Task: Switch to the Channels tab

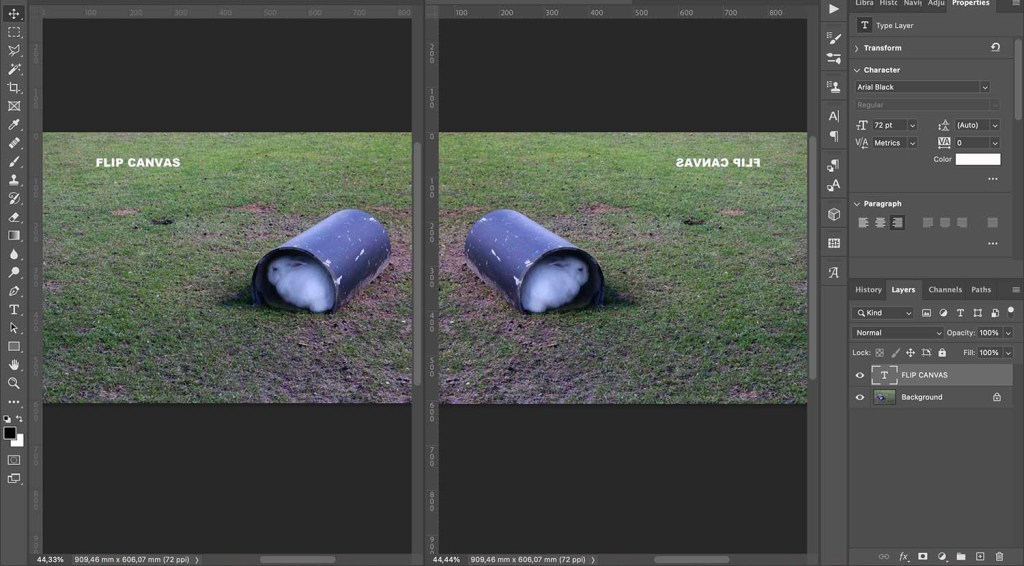Action: (x=944, y=290)
